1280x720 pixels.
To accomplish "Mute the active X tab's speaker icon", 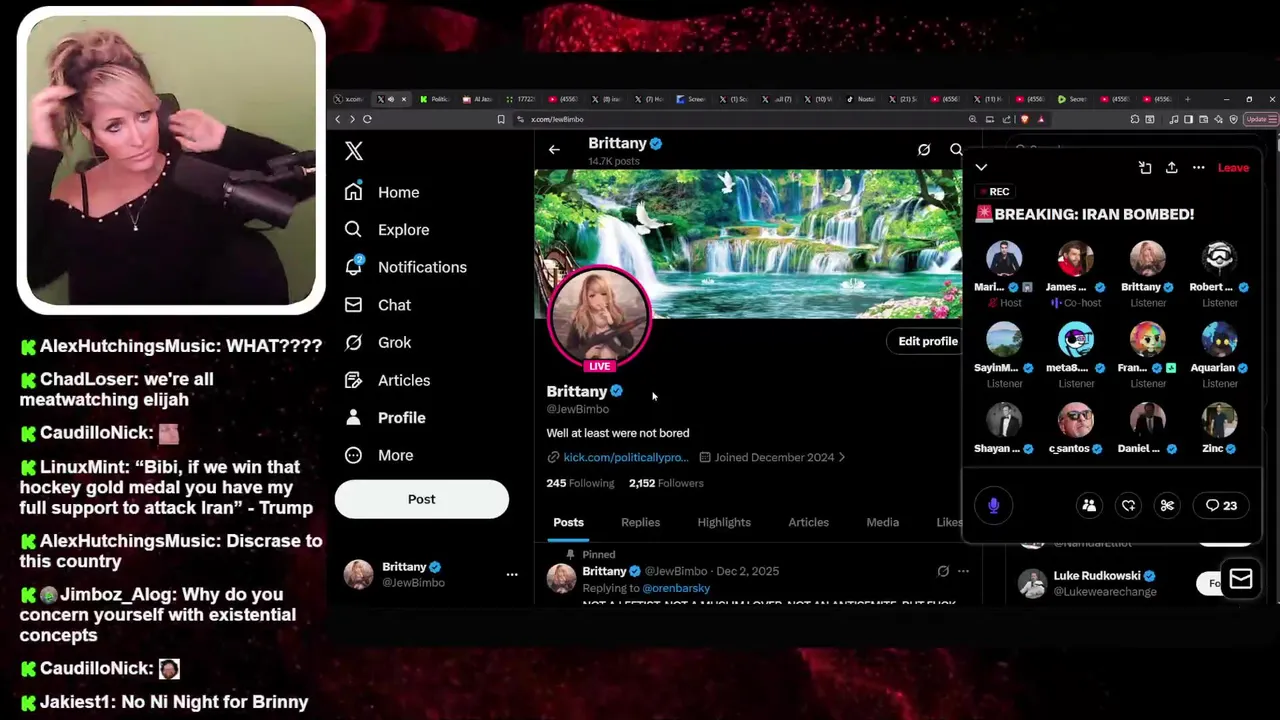I will pyautogui.click(x=391, y=99).
